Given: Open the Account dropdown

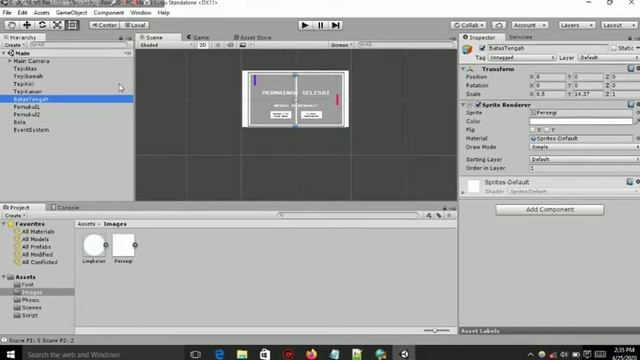Looking at the screenshot, I should [529, 25].
